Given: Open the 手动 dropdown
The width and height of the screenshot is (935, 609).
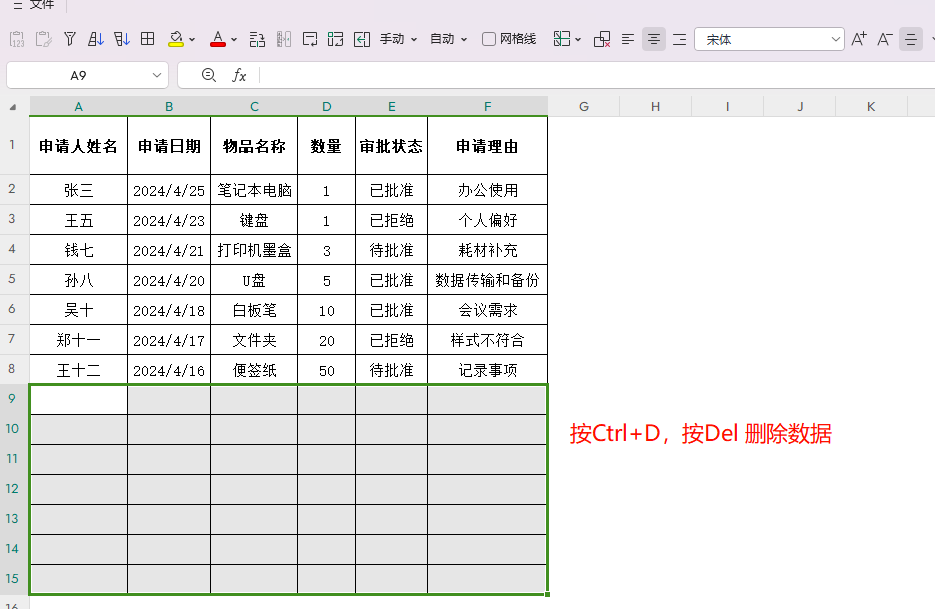Looking at the screenshot, I should pyautogui.click(x=398, y=39).
